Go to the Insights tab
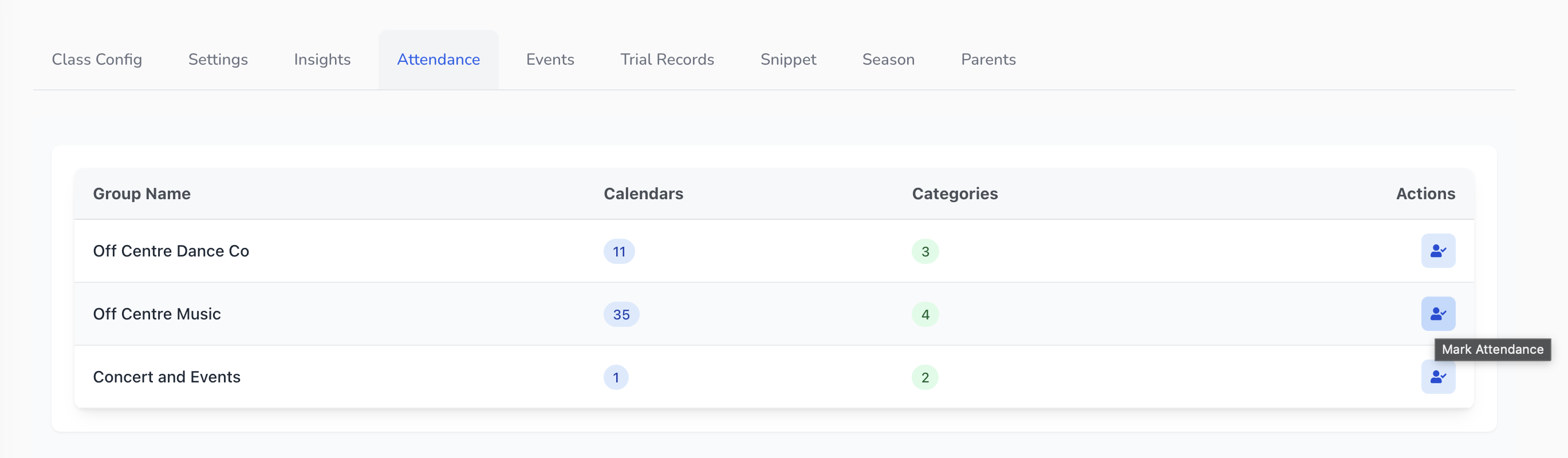This screenshot has height=458, width=1568. pyautogui.click(x=322, y=60)
